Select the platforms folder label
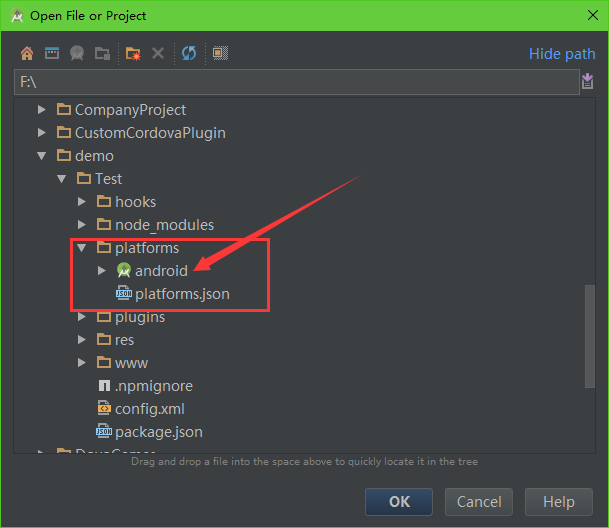This screenshot has height=528, width=609. click(x=147, y=248)
